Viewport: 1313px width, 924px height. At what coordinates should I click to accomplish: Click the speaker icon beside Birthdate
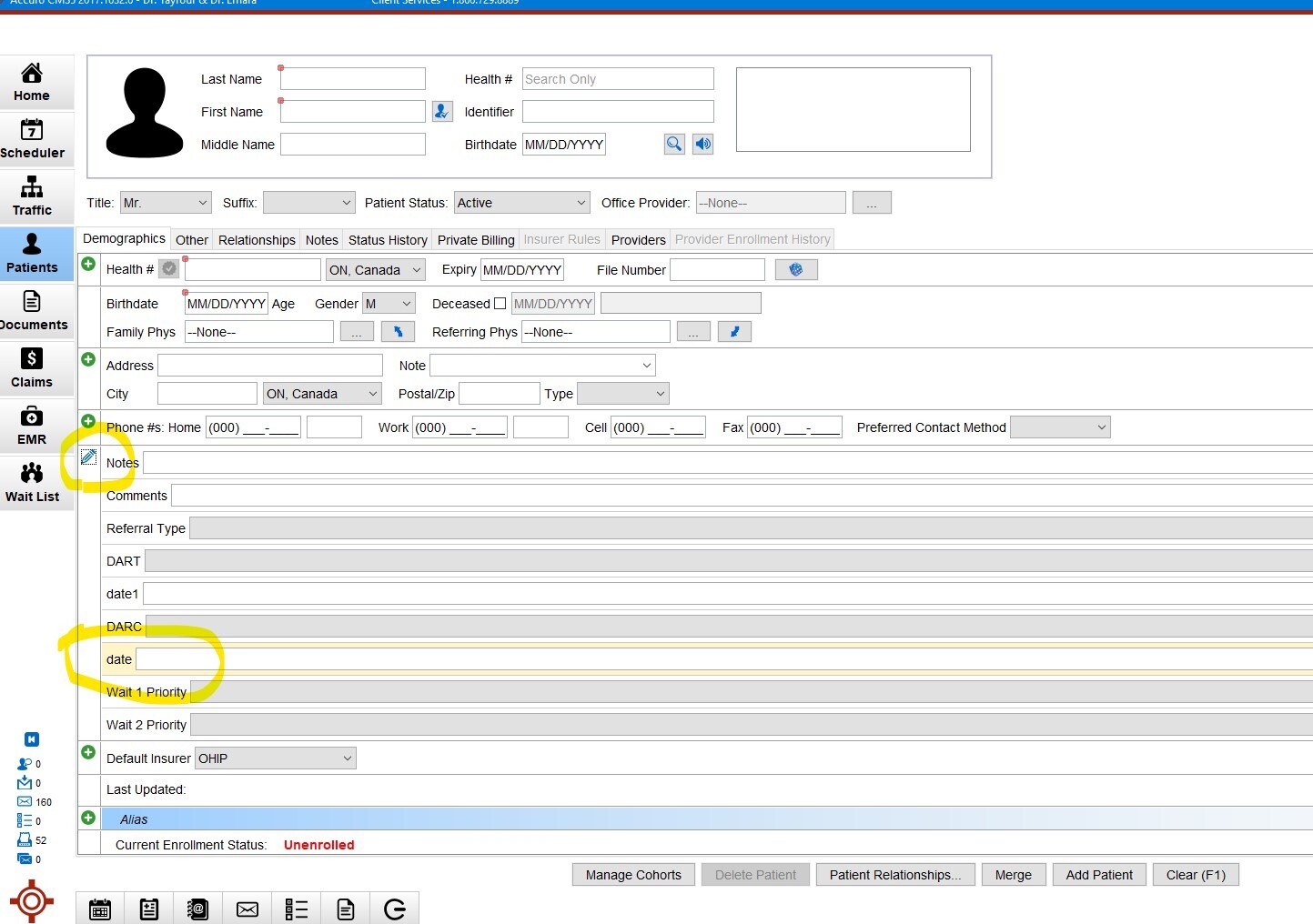[x=703, y=144]
